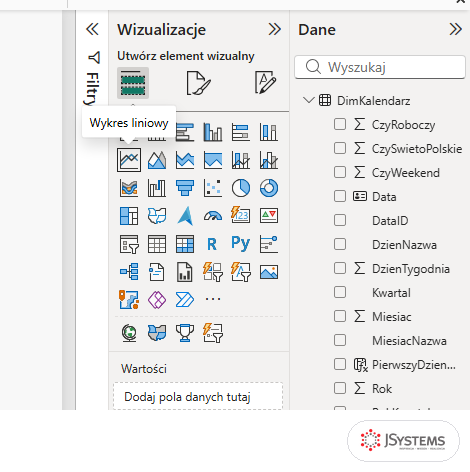
Task: Expand the Filtry pane with double chevron
Action: (x=92, y=29)
